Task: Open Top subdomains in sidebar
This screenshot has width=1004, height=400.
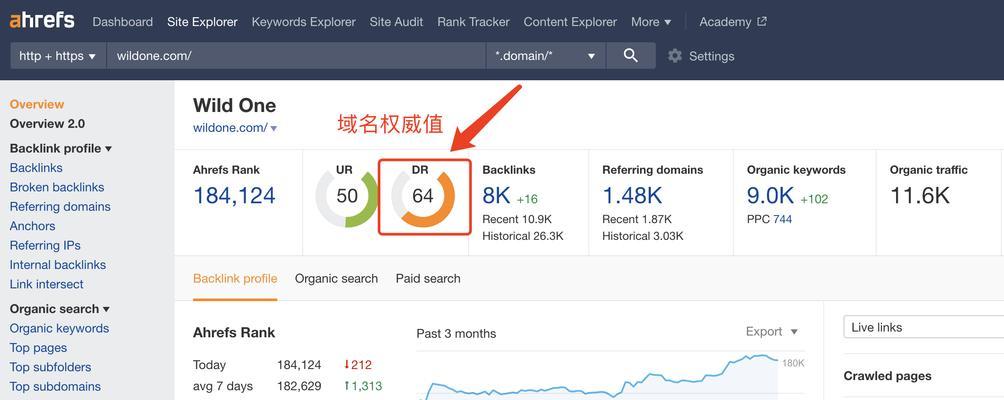Action: [55, 387]
